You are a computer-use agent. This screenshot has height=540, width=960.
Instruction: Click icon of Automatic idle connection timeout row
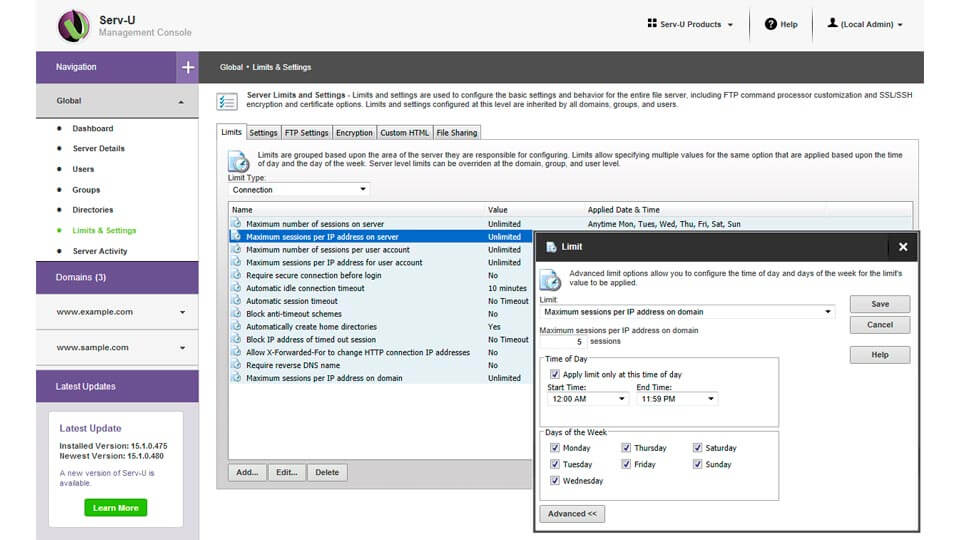tap(236, 288)
